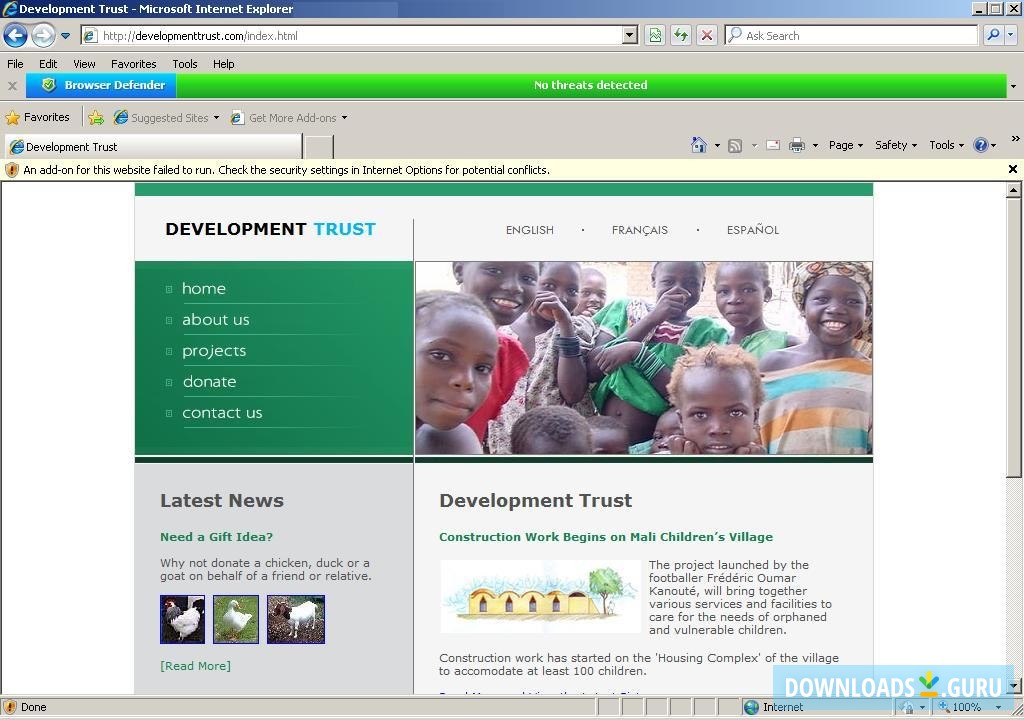
Task: Click the Add to Favorites Bar icon
Action: (96, 118)
